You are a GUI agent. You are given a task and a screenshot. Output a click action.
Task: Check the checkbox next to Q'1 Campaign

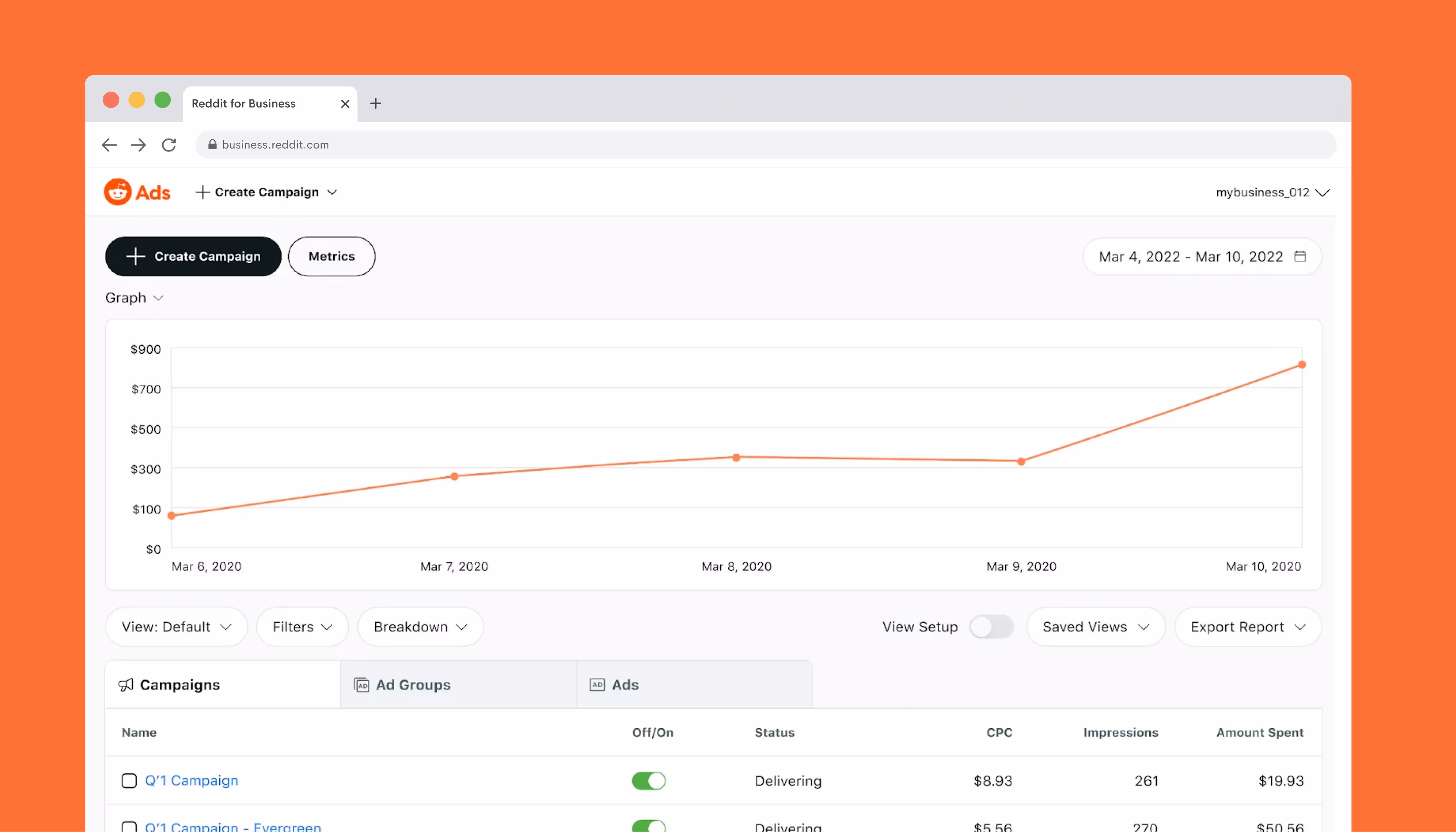coord(129,781)
